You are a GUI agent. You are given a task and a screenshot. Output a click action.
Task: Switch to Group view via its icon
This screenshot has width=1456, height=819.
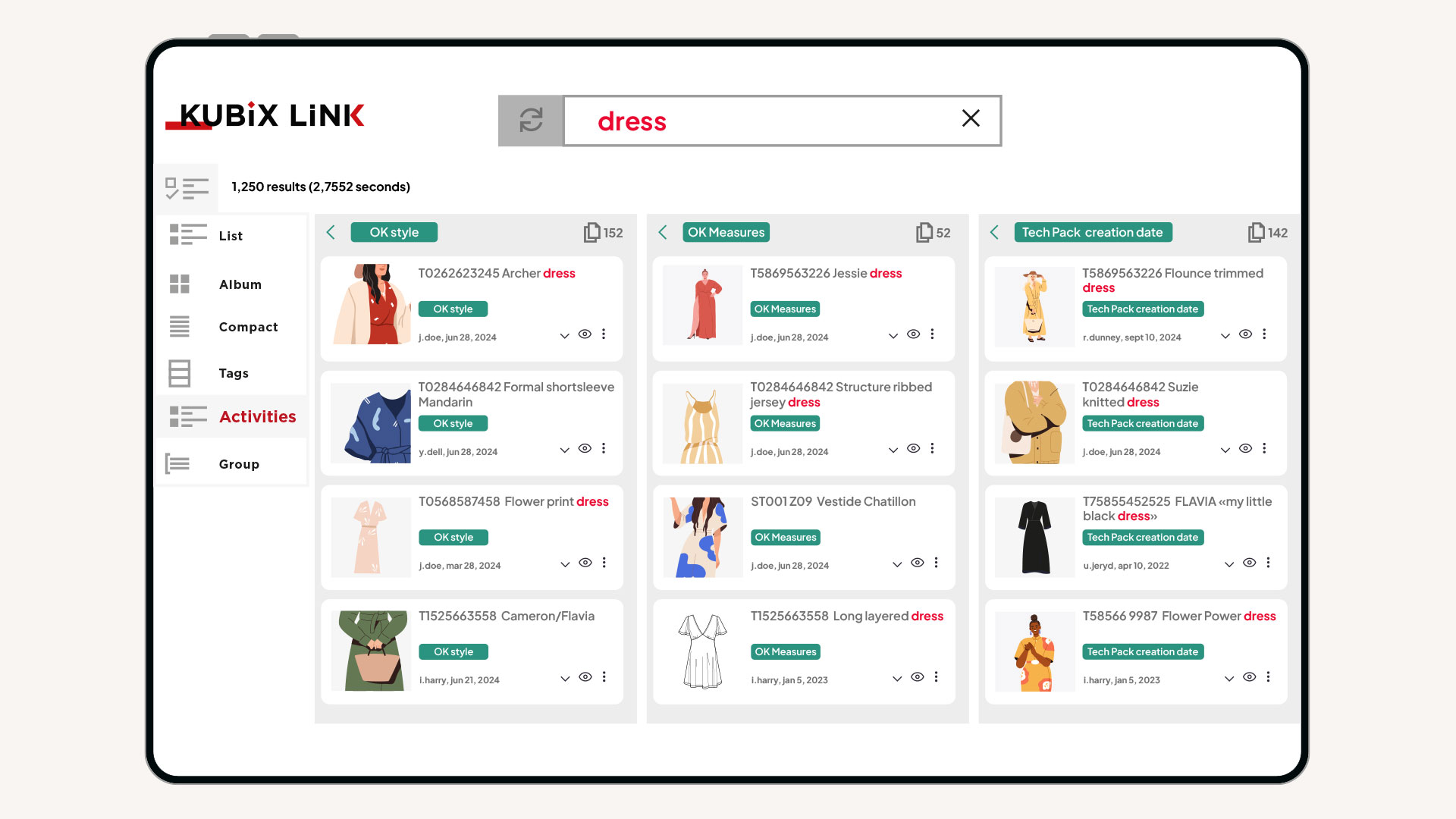click(x=178, y=463)
